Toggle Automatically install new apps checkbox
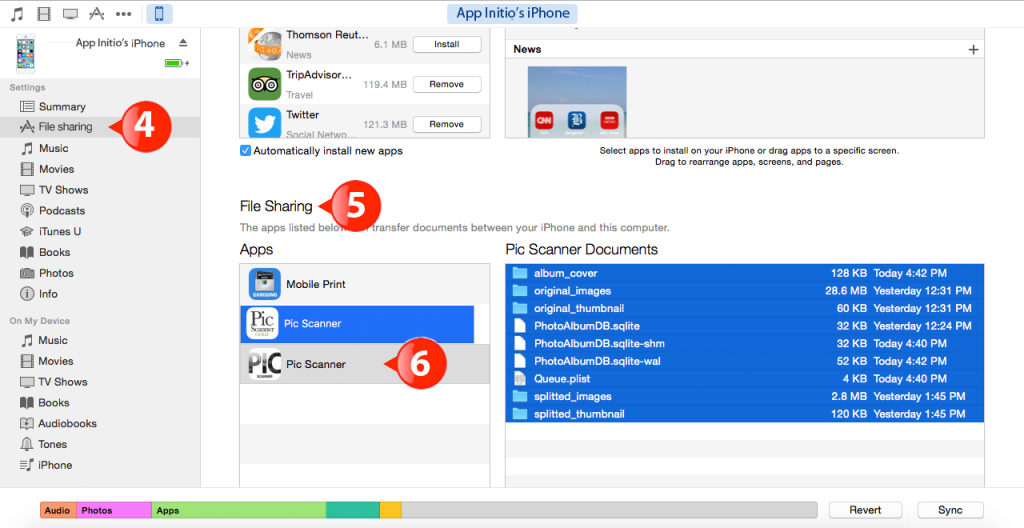1024x528 pixels. tap(246, 151)
